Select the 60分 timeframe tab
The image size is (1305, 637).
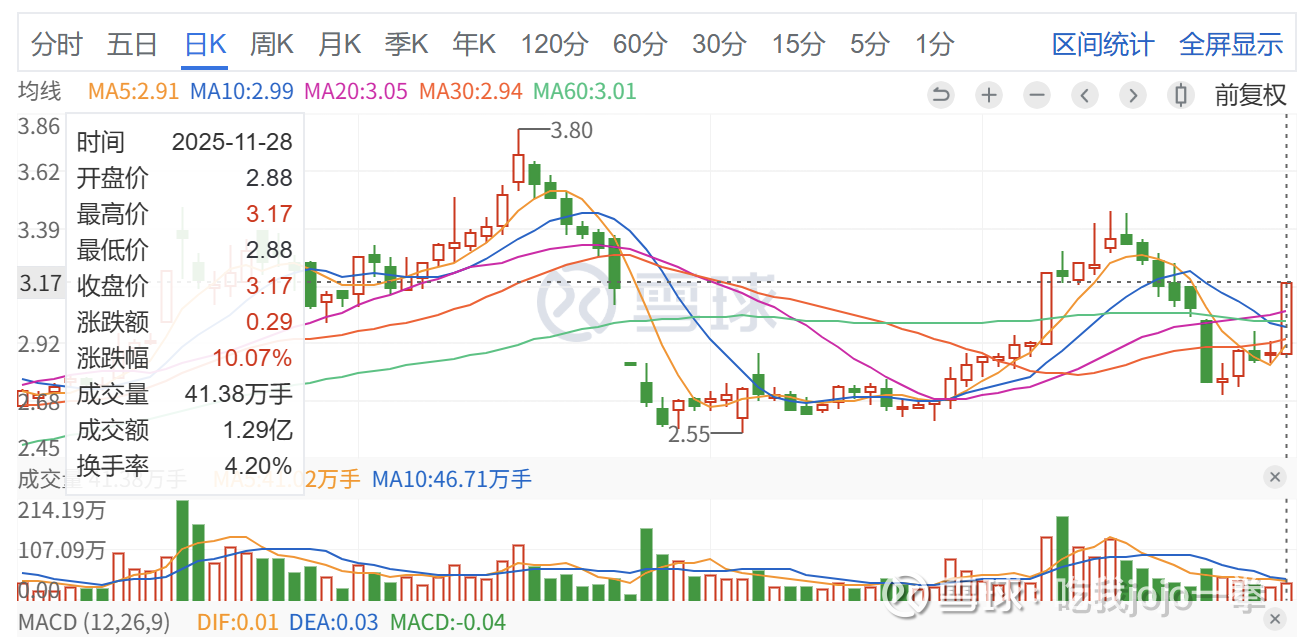640,44
